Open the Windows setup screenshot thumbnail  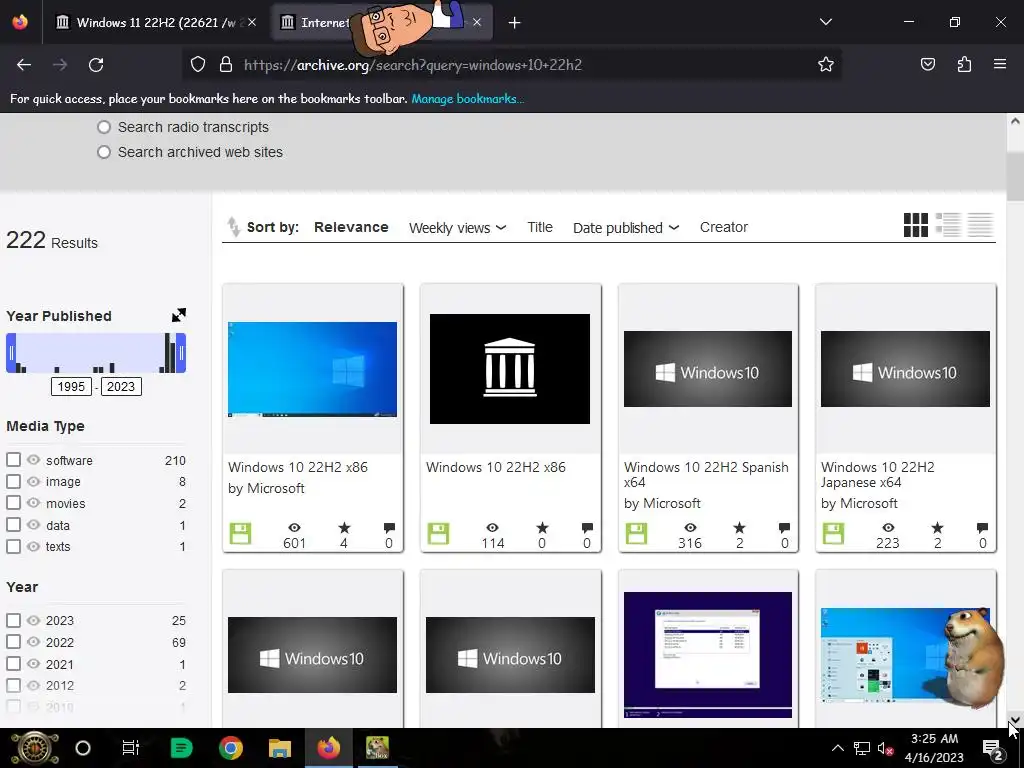(x=708, y=655)
